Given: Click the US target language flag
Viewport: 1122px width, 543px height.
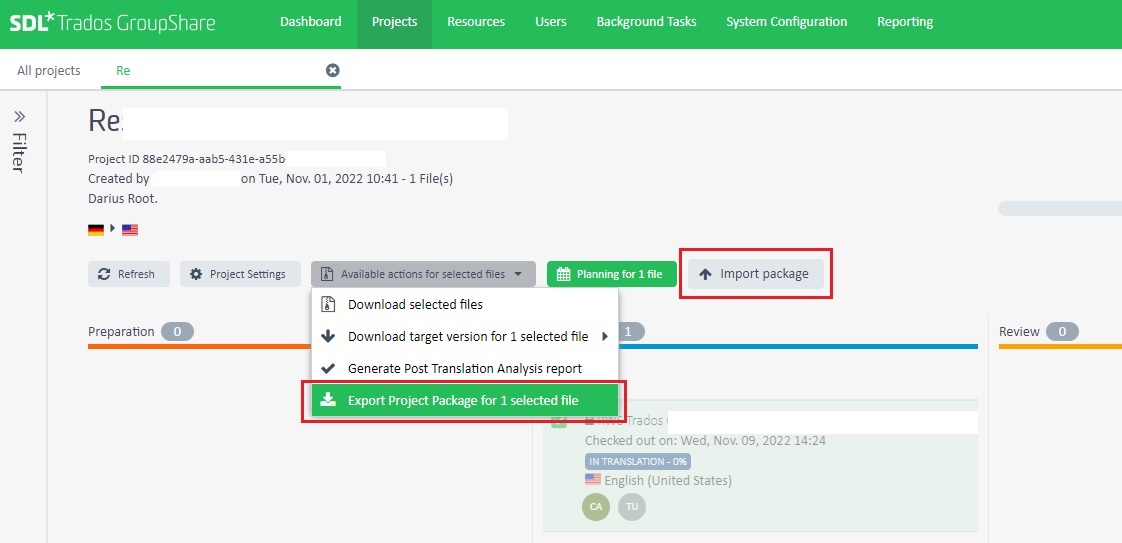Looking at the screenshot, I should click(x=130, y=230).
